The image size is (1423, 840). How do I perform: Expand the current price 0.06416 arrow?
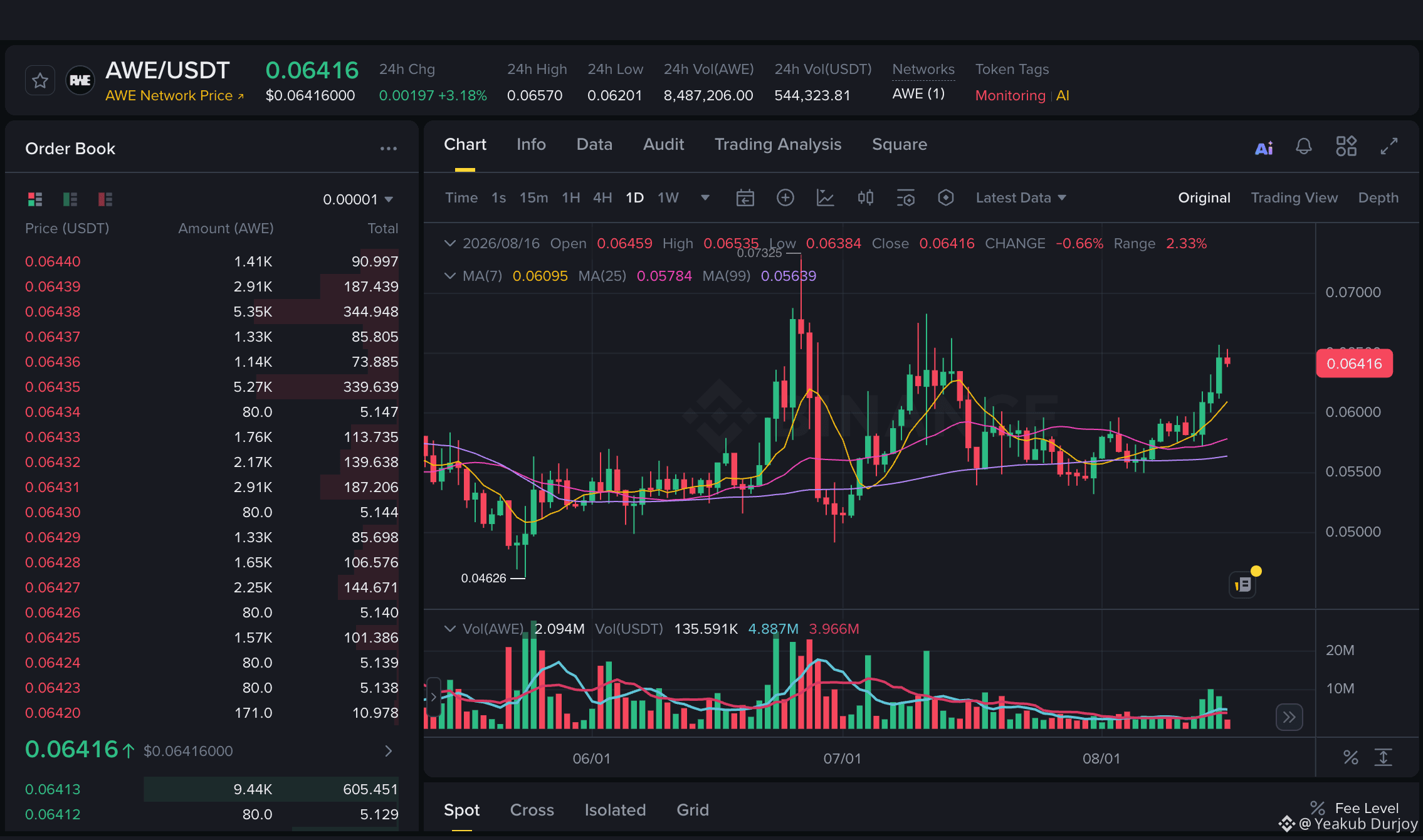(389, 751)
